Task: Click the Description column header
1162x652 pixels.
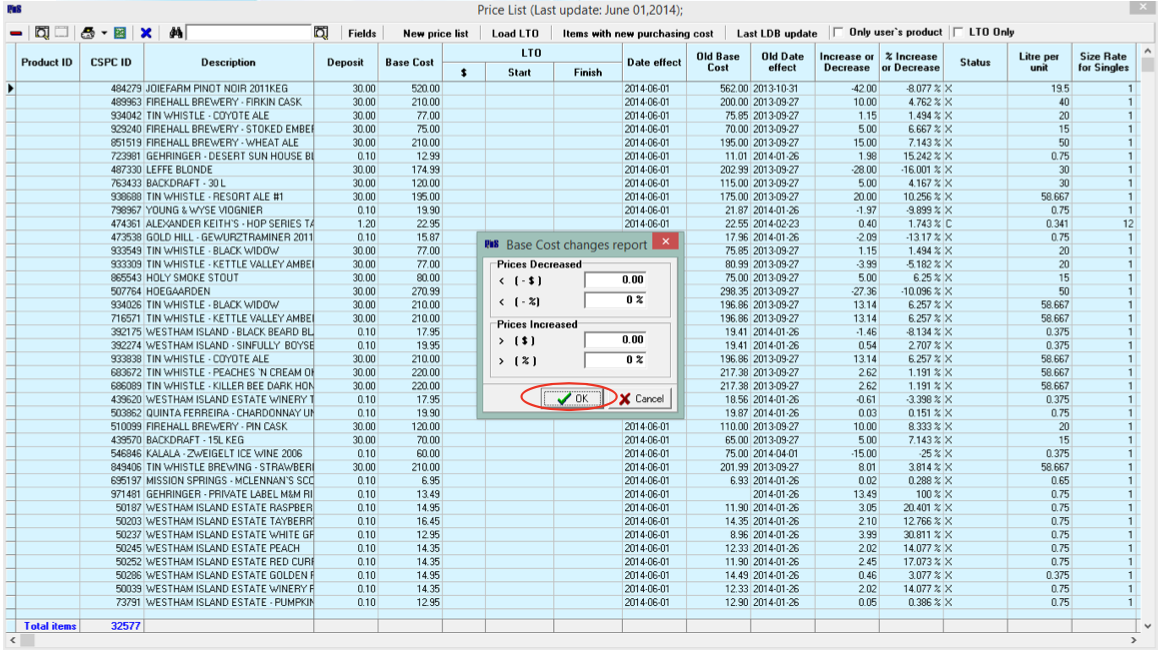Action: pyautogui.click(x=228, y=62)
